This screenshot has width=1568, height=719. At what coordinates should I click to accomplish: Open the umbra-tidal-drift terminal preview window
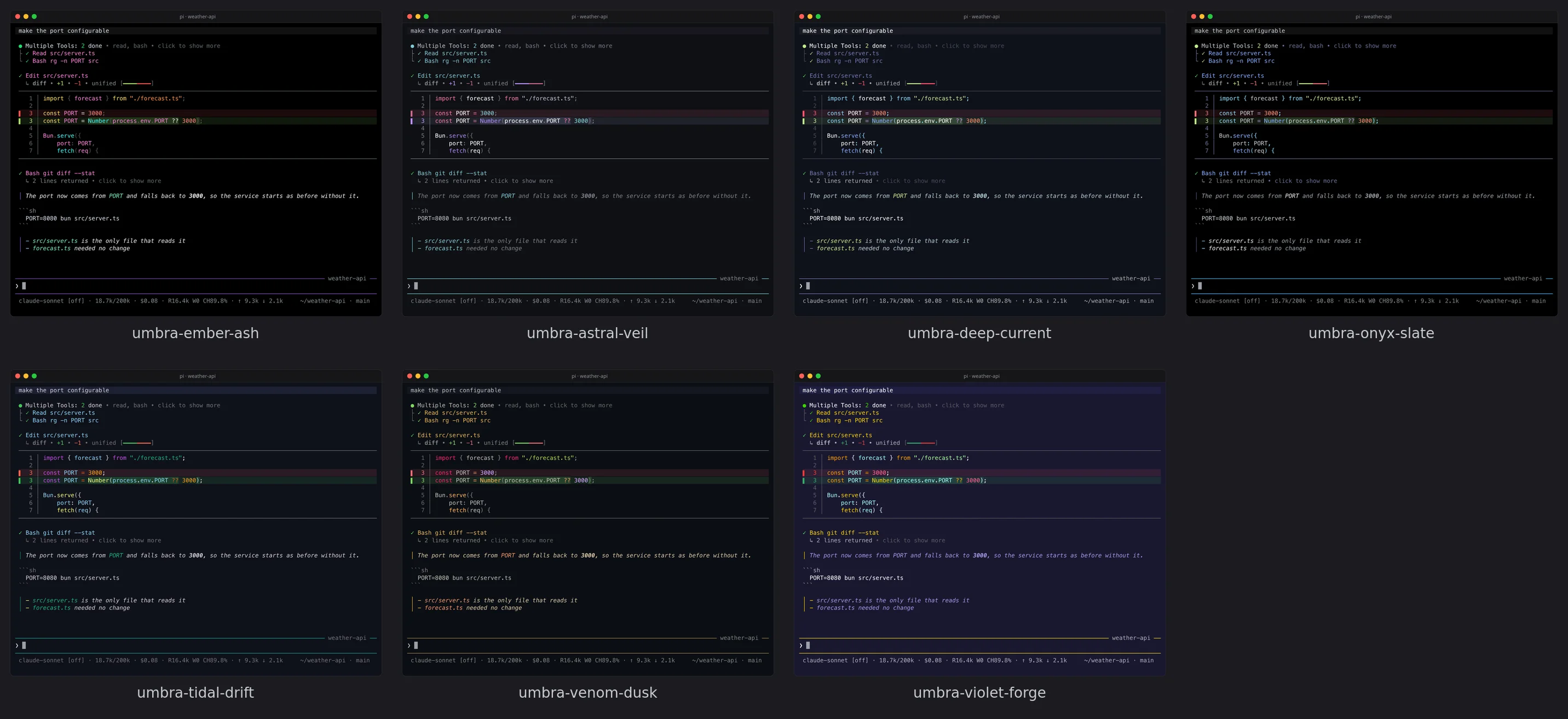pyautogui.click(x=196, y=523)
